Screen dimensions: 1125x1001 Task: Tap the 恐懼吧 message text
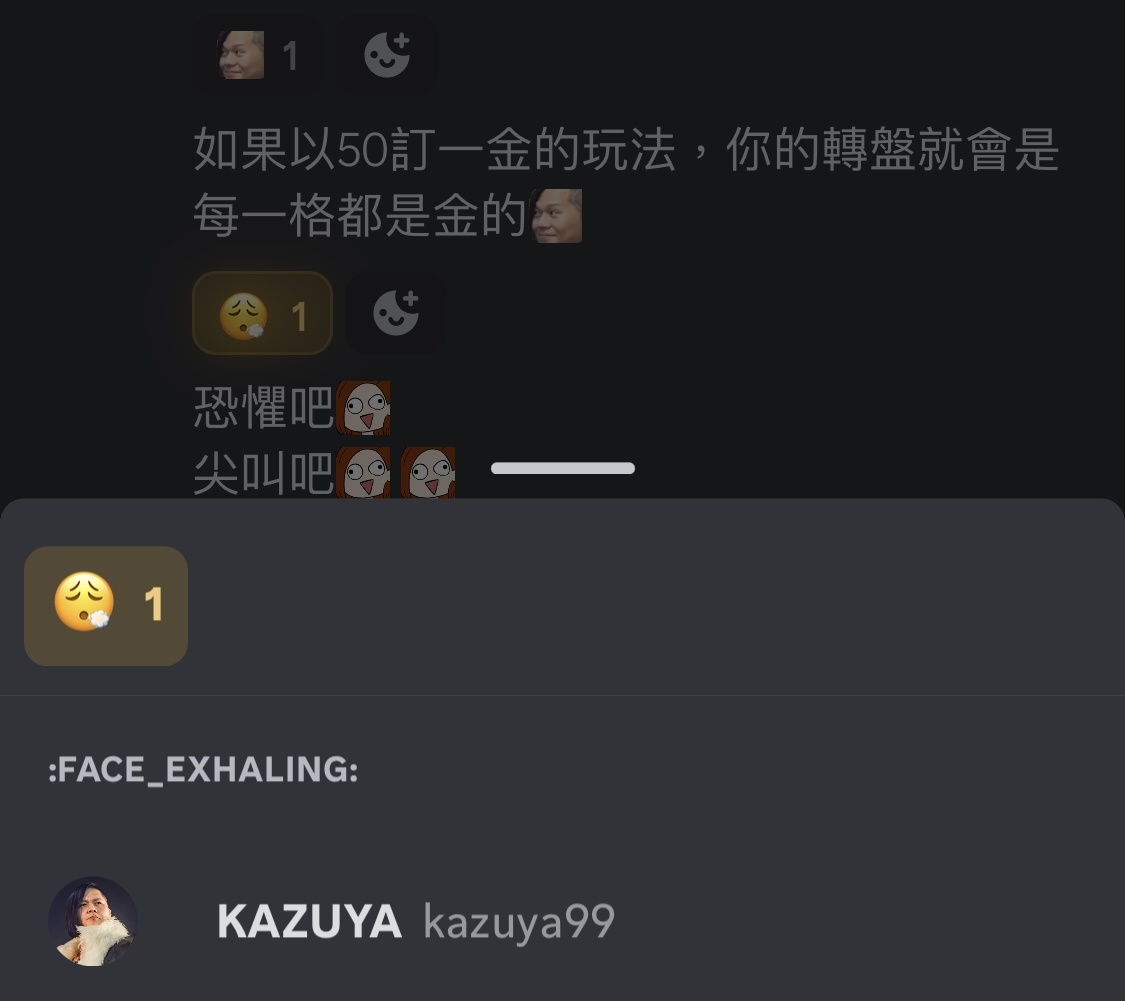click(x=264, y=408)
